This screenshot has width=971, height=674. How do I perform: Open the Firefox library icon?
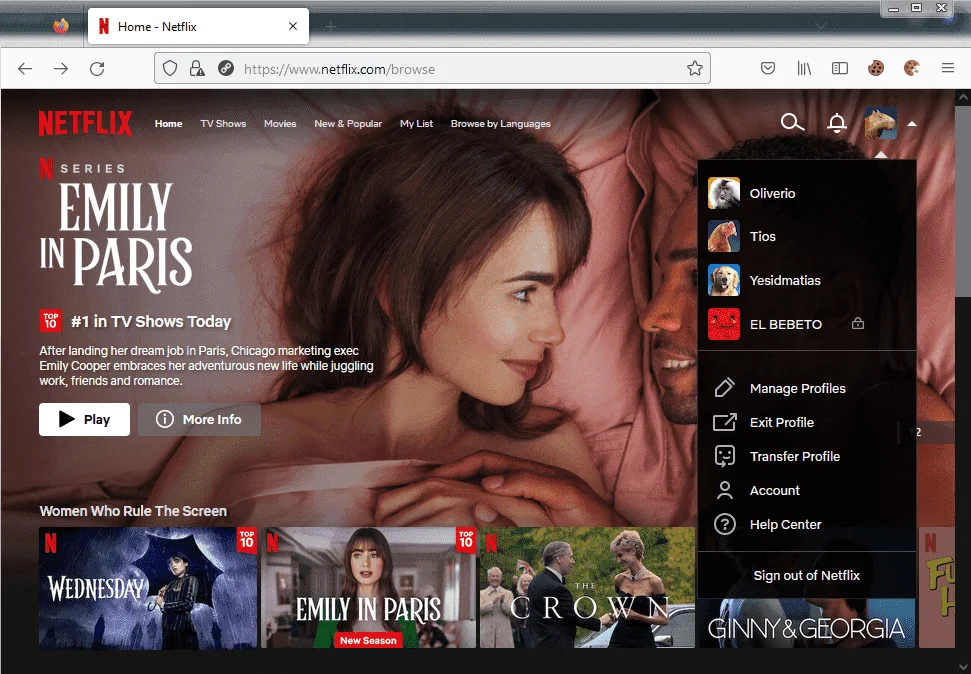tap(804, 68)
